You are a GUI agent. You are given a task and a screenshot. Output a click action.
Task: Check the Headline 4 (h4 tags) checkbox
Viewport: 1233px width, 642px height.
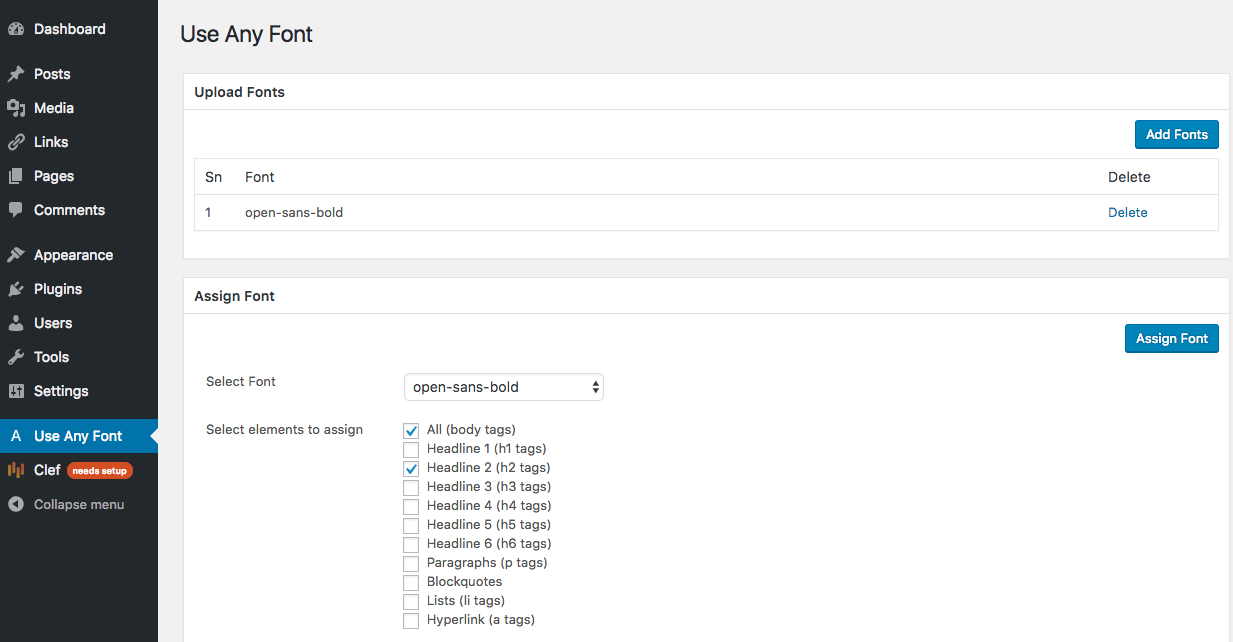coord(411,506)
